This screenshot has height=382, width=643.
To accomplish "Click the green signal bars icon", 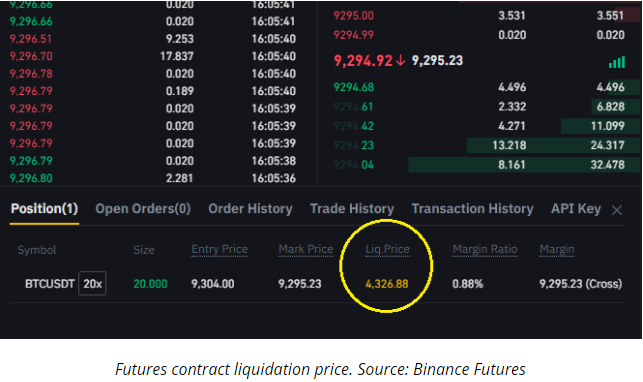I will point(617,62).
